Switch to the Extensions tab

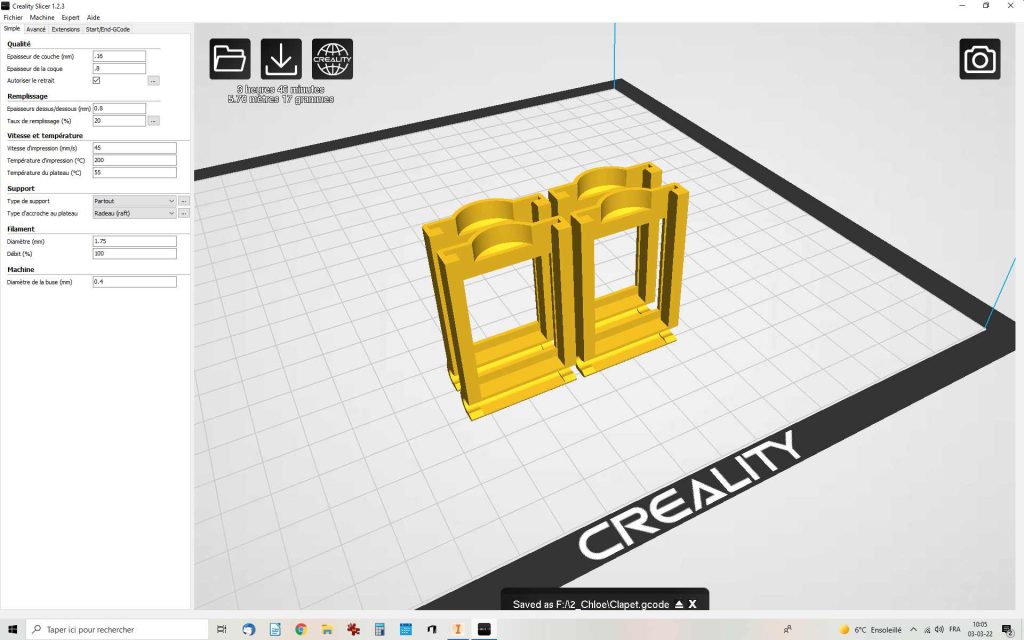click(65, 29)
